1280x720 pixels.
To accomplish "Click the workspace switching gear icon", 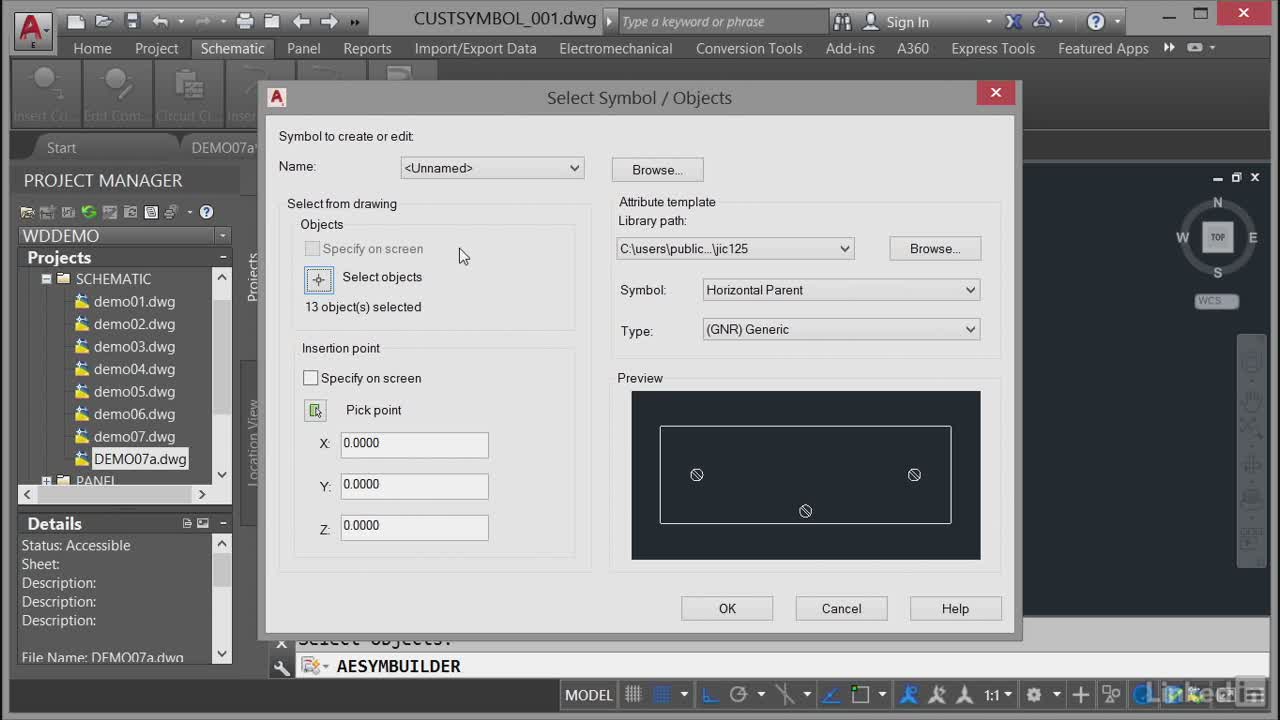I will point(1034,694).
